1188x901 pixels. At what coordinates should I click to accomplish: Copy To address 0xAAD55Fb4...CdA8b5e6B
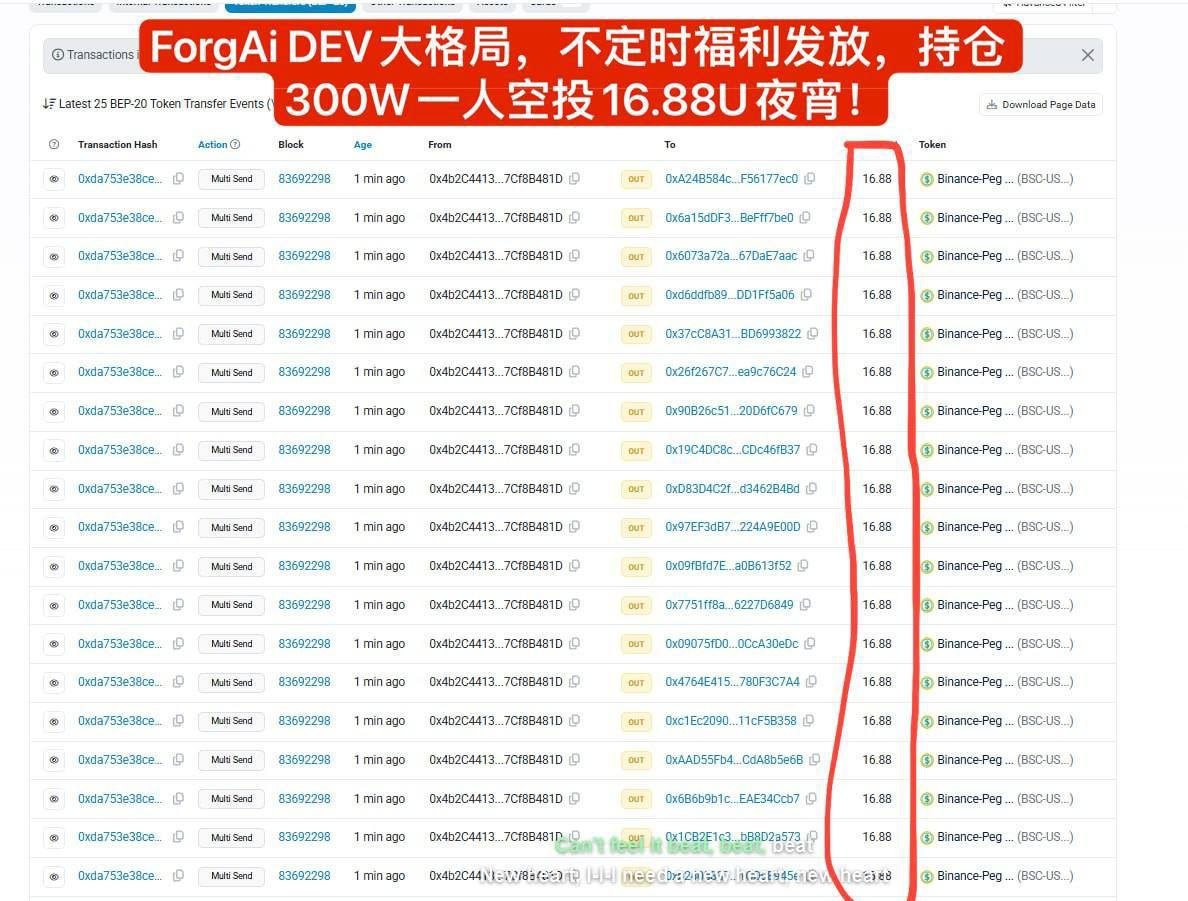click(814, 759)
